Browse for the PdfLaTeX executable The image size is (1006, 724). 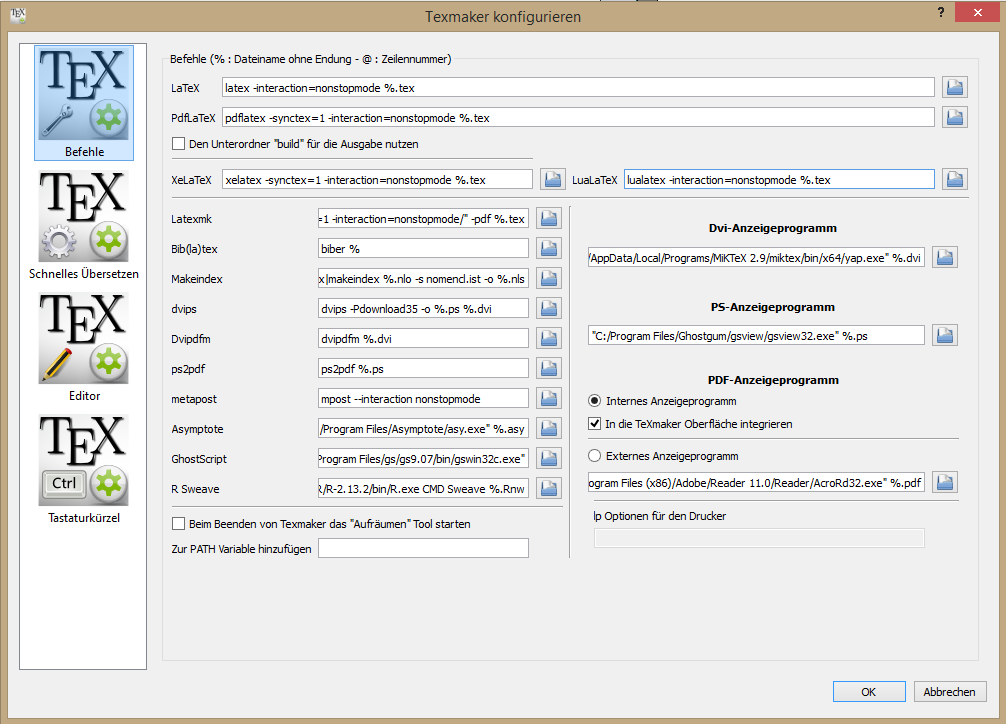(955, 117)
